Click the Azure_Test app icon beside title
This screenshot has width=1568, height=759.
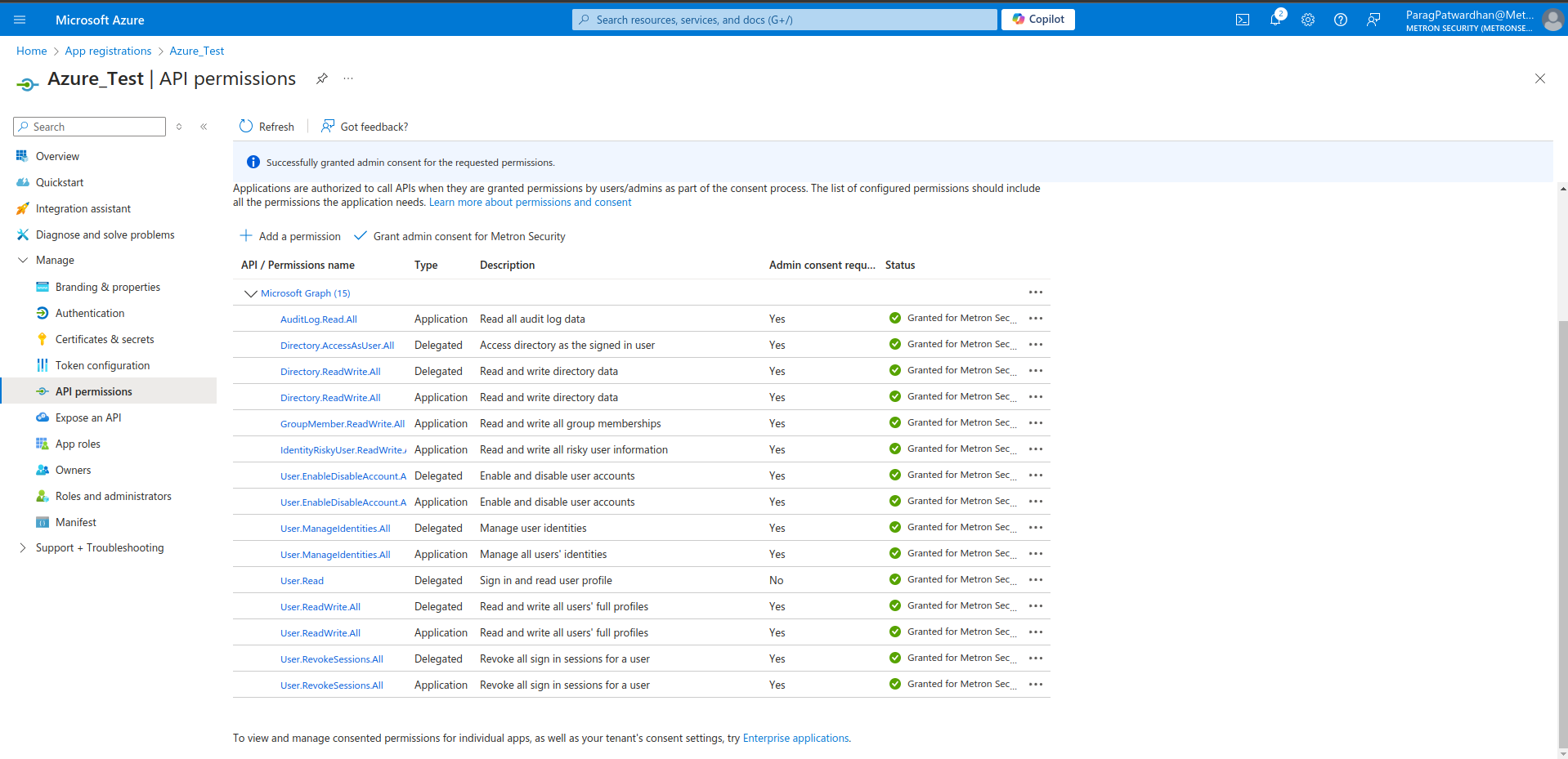27,83
